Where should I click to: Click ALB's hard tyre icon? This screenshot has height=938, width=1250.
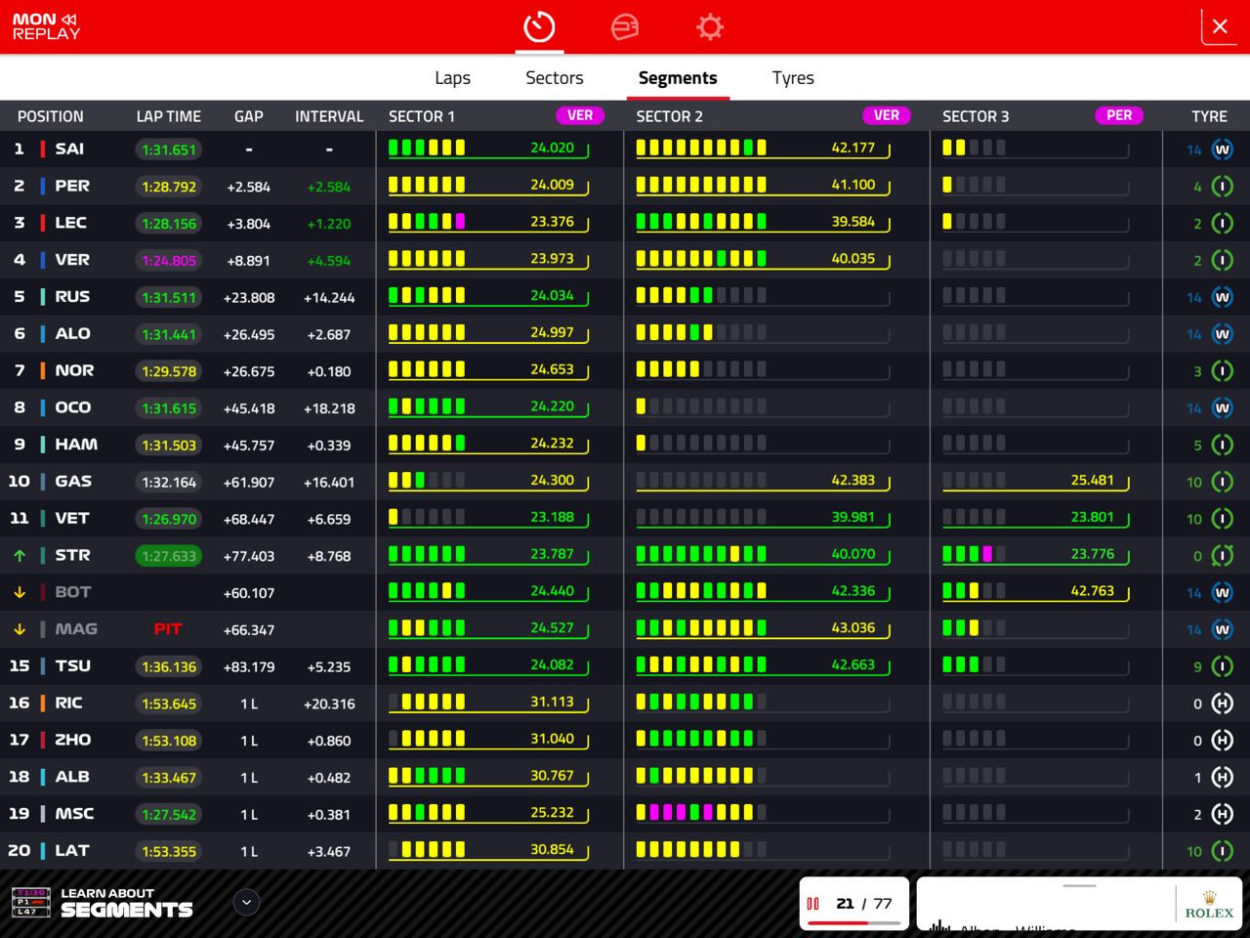pyautogui.click(x=1222, y=777)
